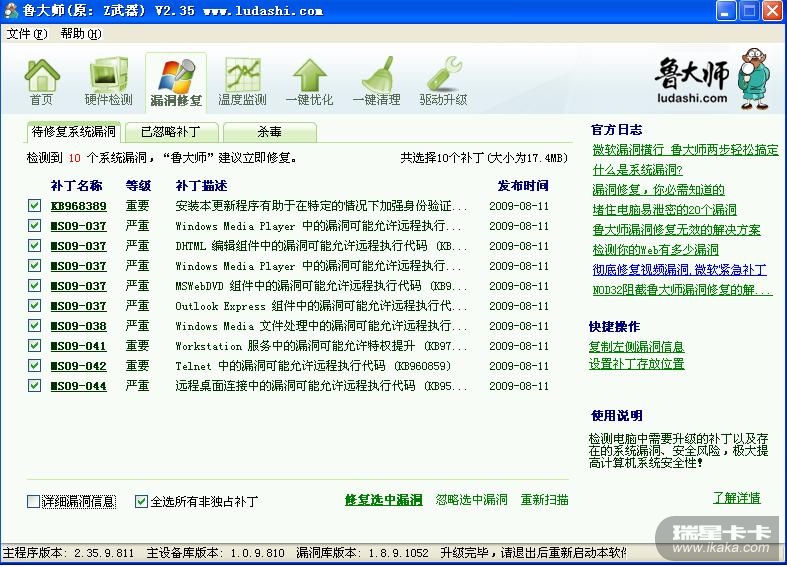Open the MS09-041 patch link

(x=79, y=346)
